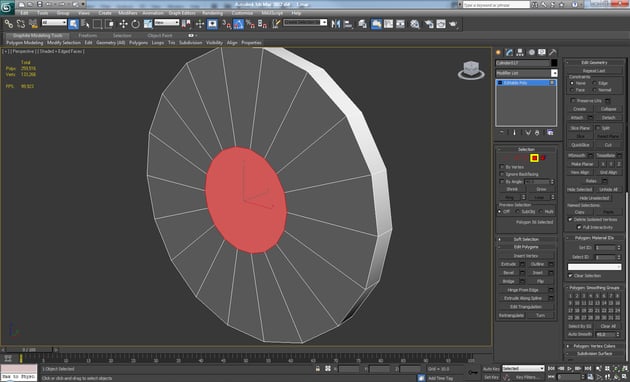Open the Modifier List dropdown
Viewport: 630px width, 382px height.
pos(526,73)
